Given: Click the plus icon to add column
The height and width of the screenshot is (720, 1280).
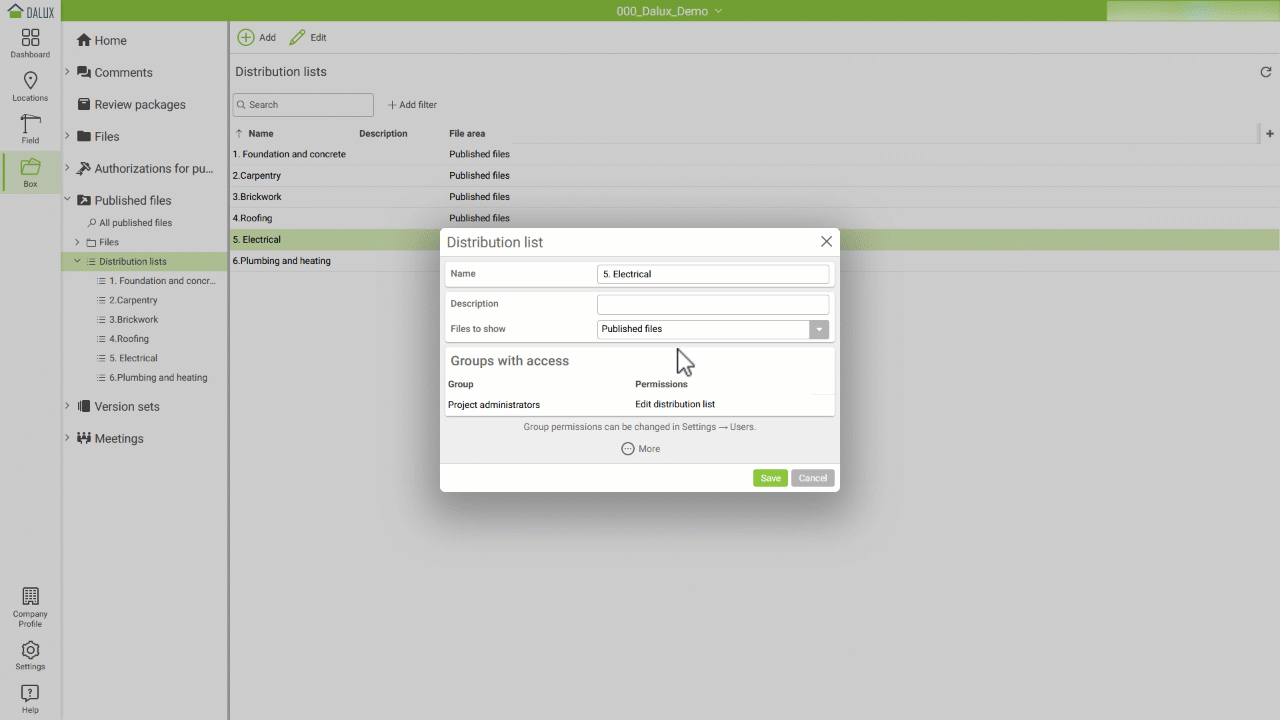Looking at the screenshot, I should click(x=1270, y=133).
